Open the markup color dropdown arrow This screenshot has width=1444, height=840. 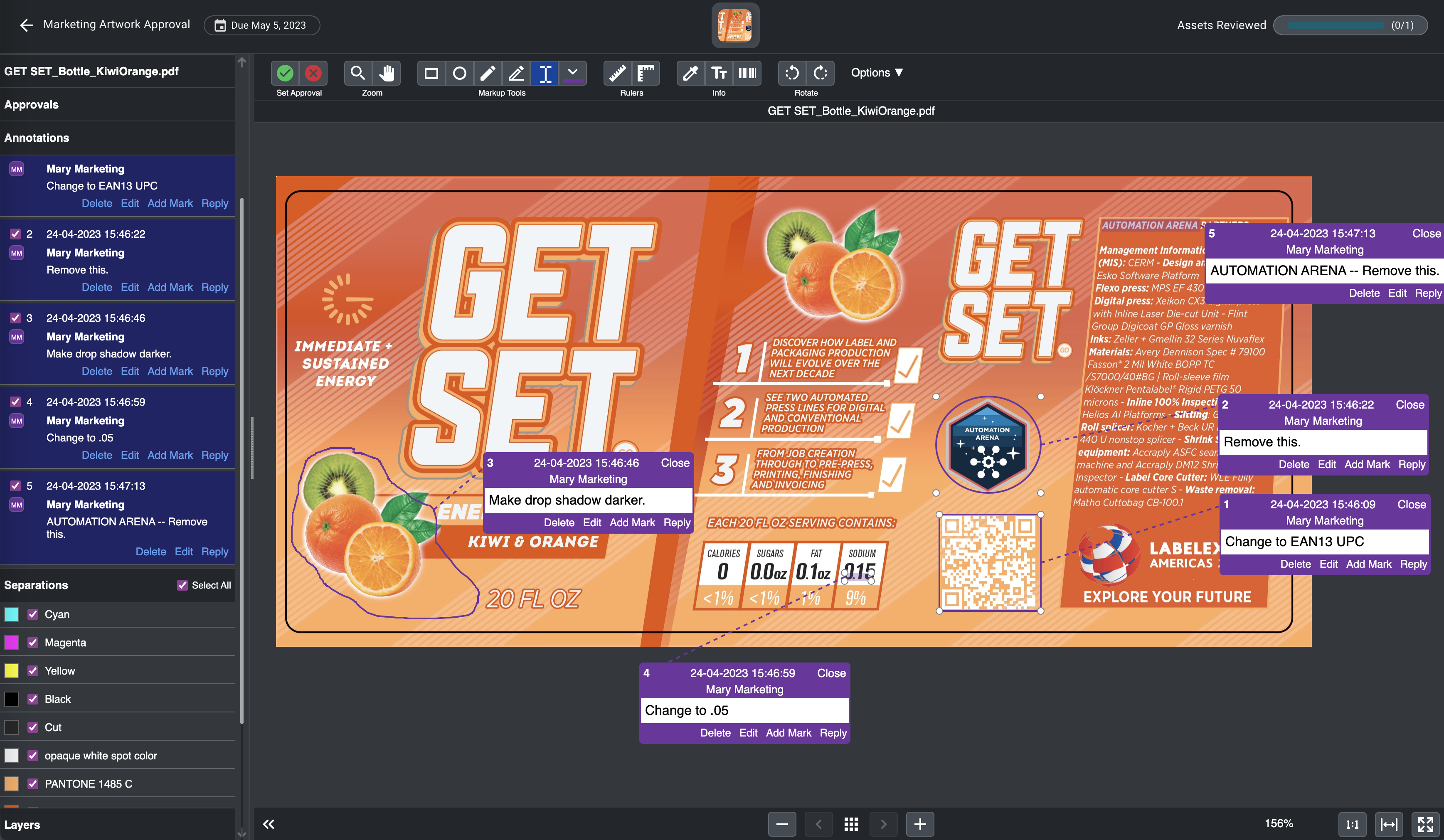tap(572, 73)
